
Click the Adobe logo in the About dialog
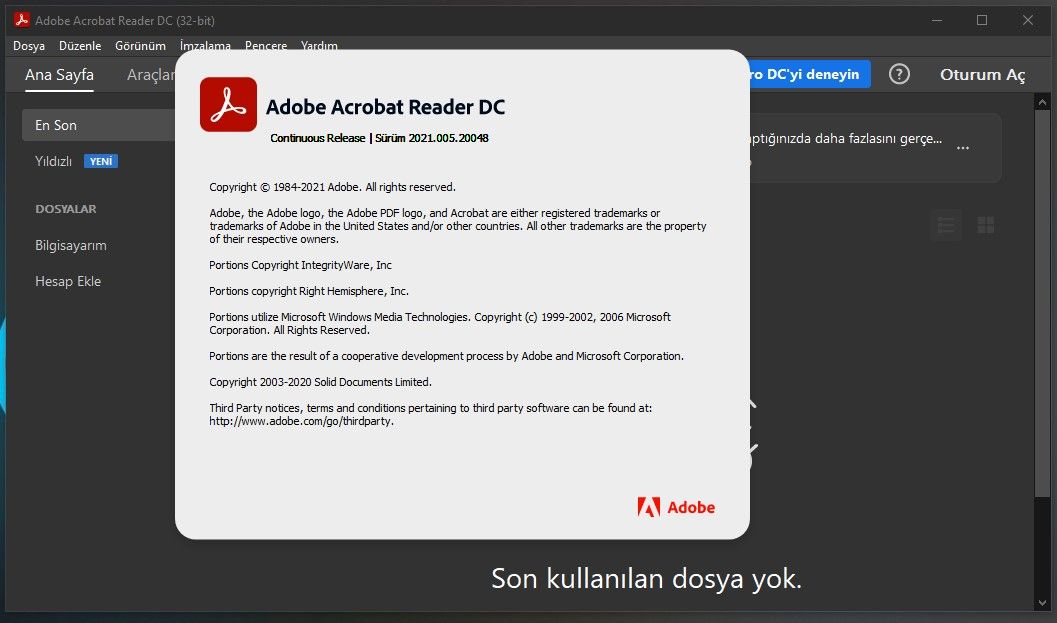coord(676,507)
